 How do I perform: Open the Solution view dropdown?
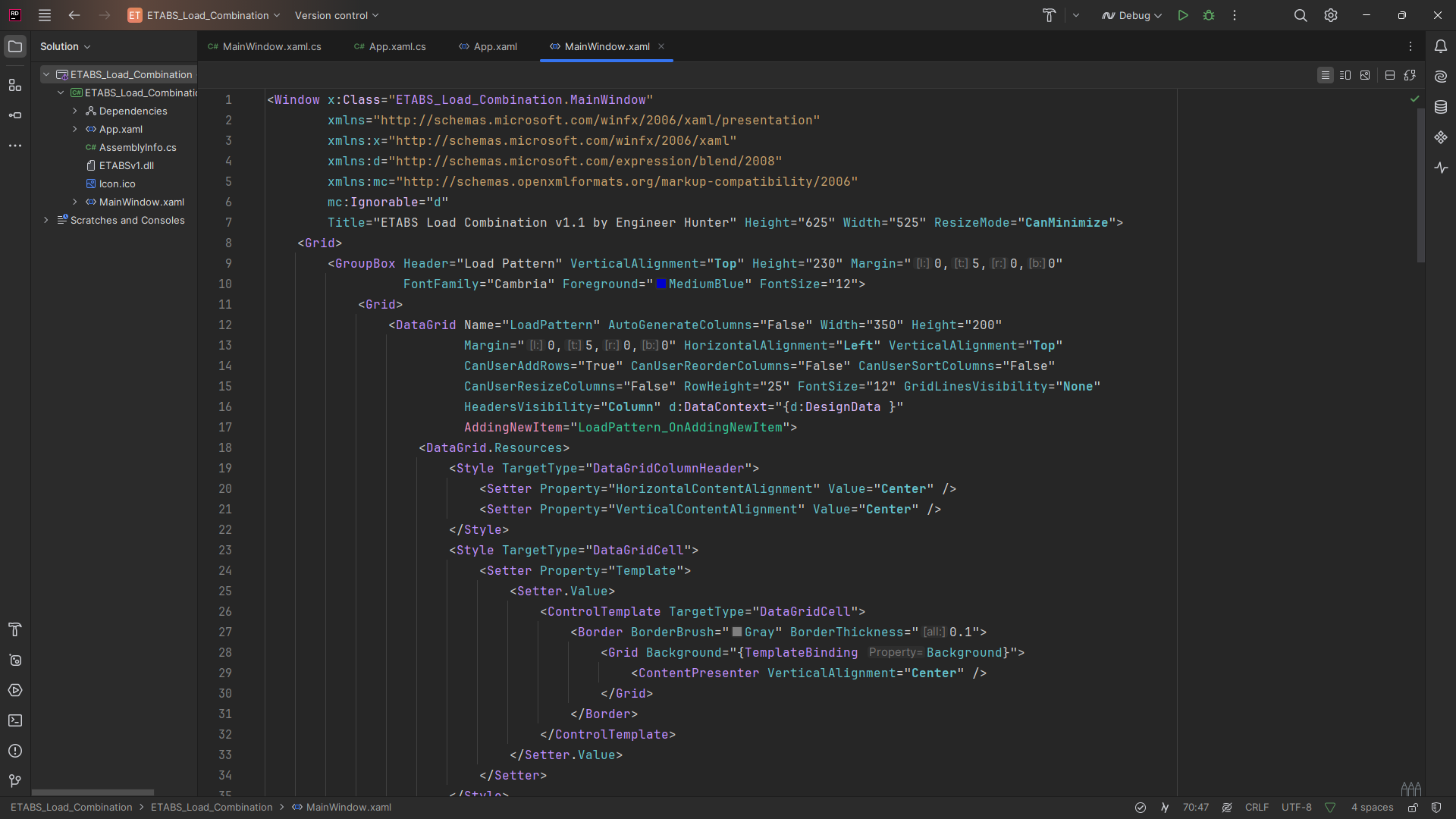(x=65, y=46)
